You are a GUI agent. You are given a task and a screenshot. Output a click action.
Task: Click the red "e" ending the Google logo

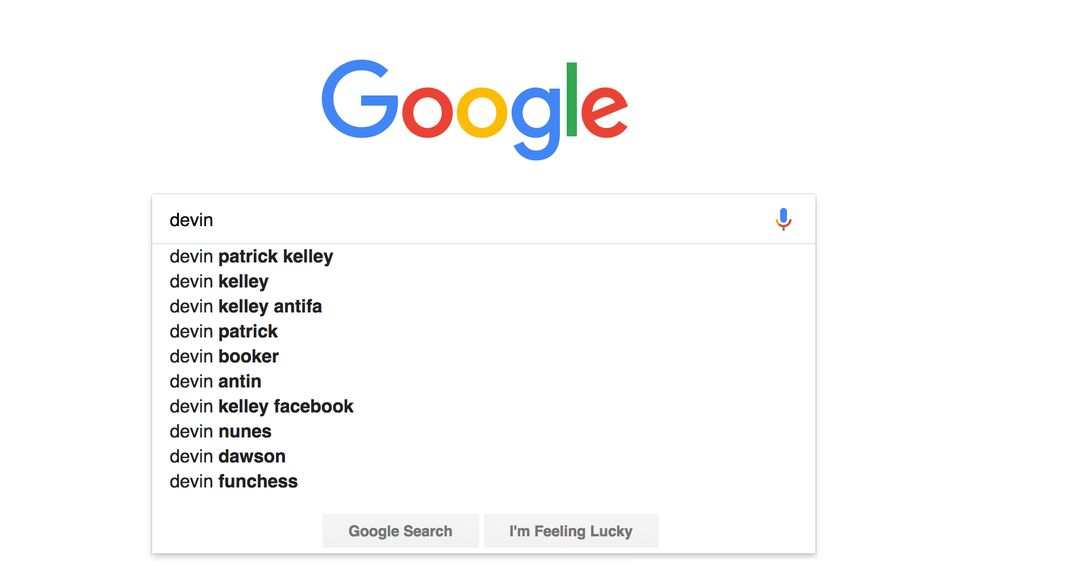[604, 111]
